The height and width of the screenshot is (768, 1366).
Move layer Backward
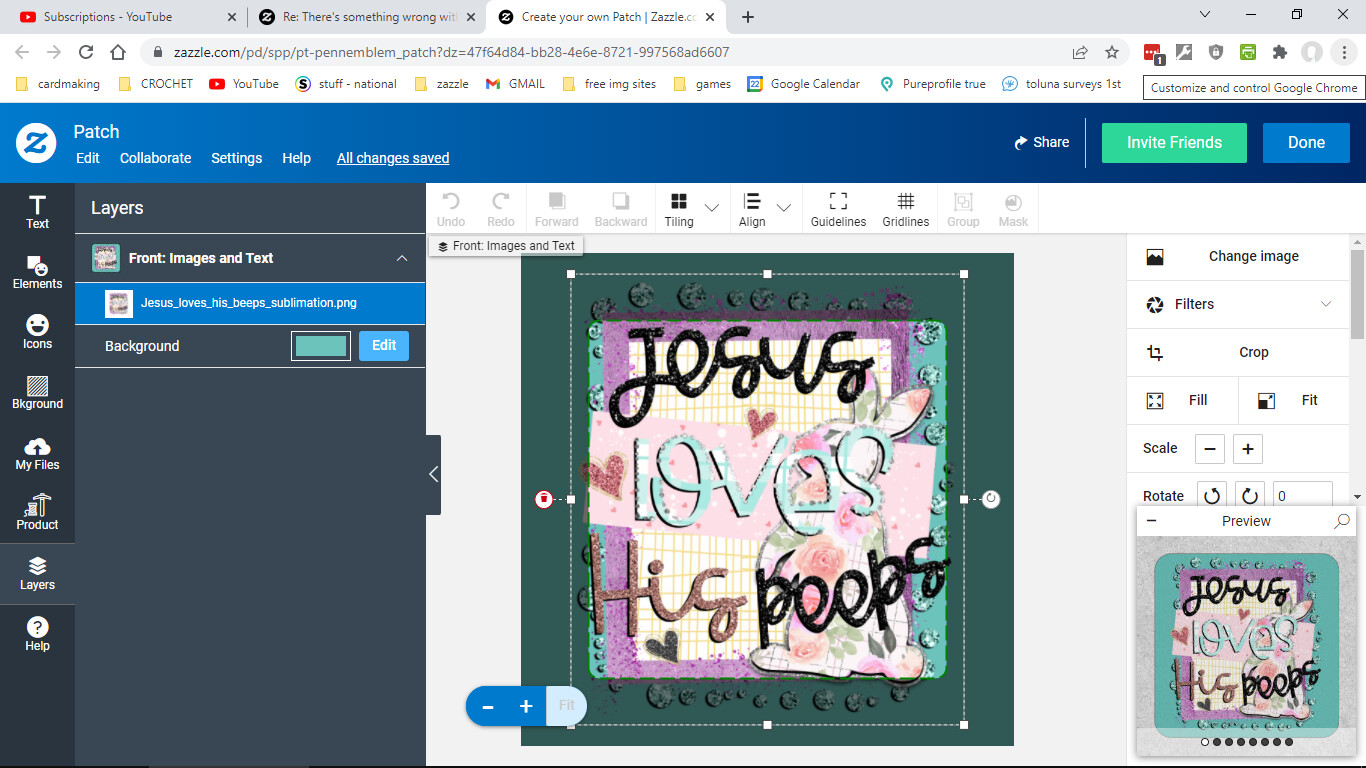pyautogui.click(x=621, y=209)
